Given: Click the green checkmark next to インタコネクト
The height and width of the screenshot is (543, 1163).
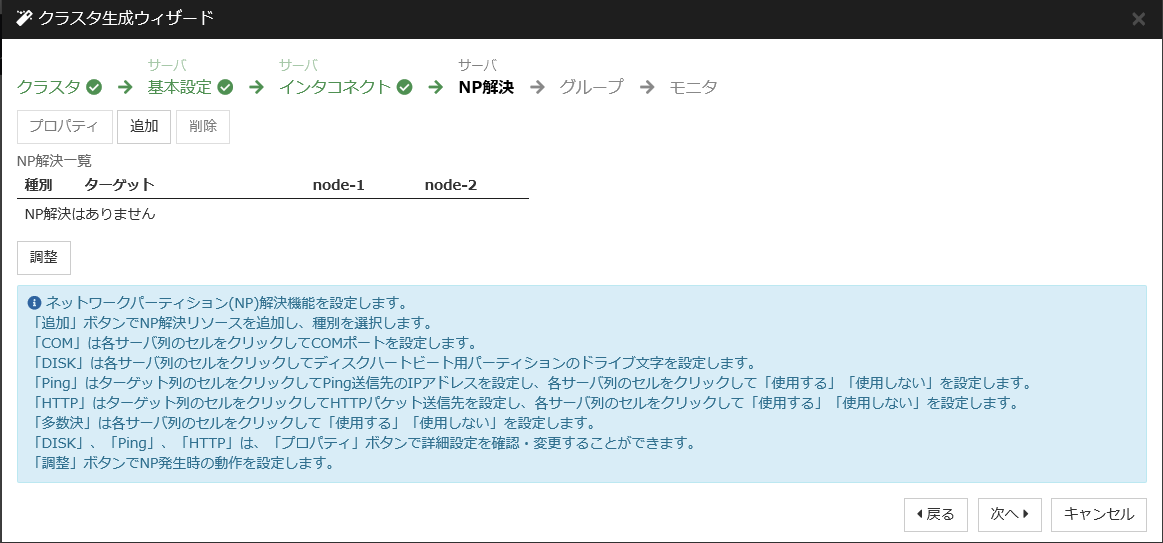Looking at the screenshot, I should tap(404, 87).
